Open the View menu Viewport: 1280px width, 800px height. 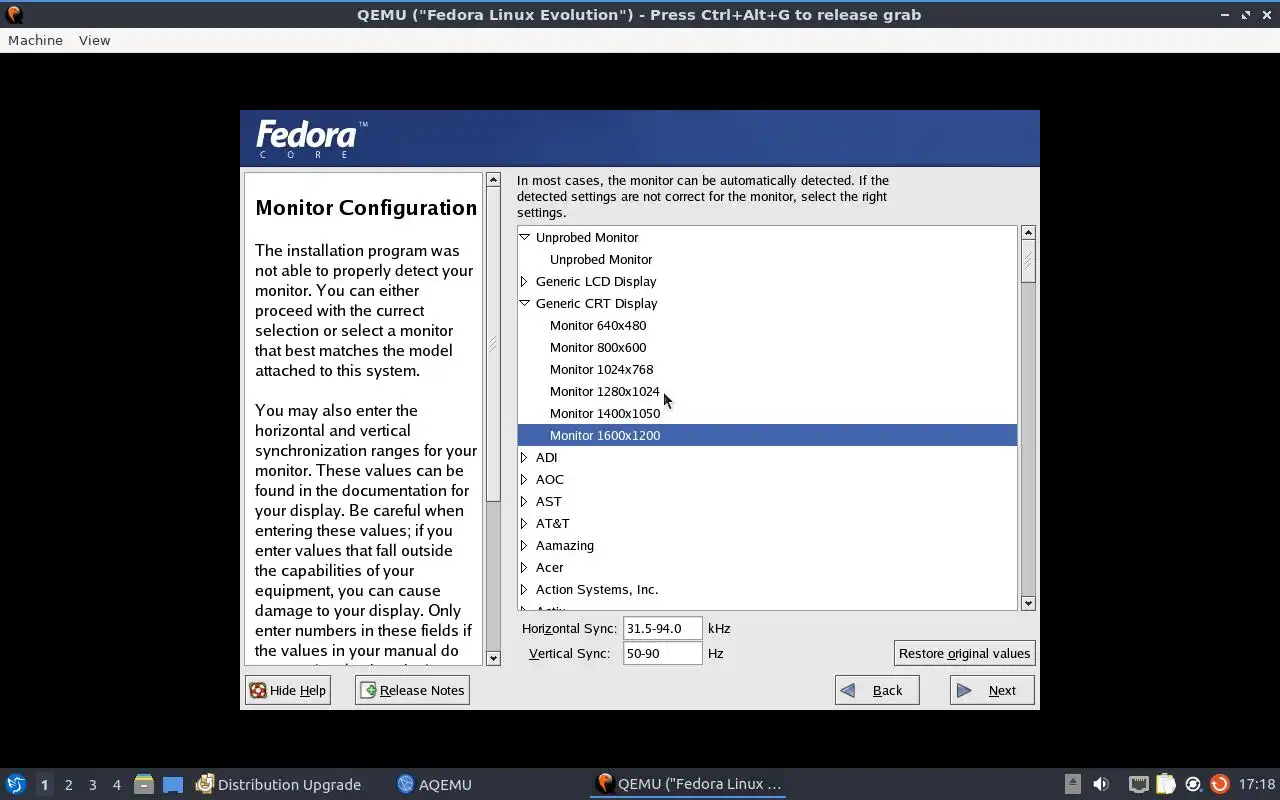[94, 40]
